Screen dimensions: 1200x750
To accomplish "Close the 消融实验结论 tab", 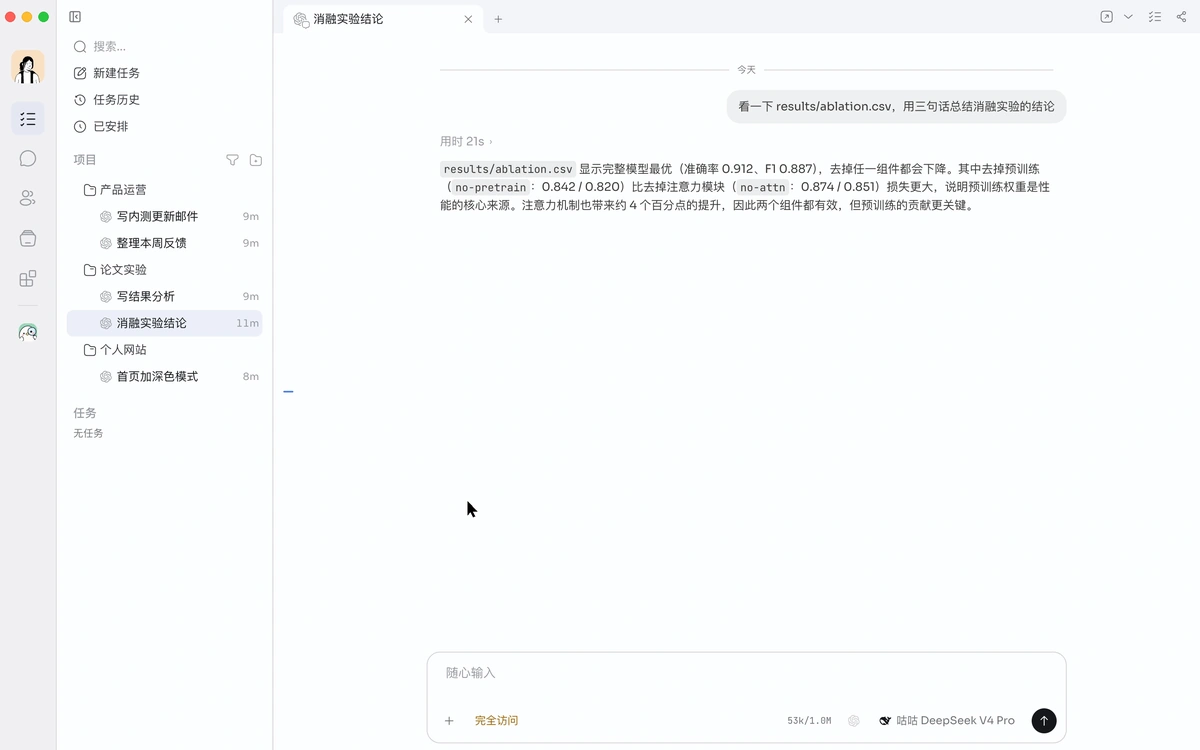I will point(468,19).
